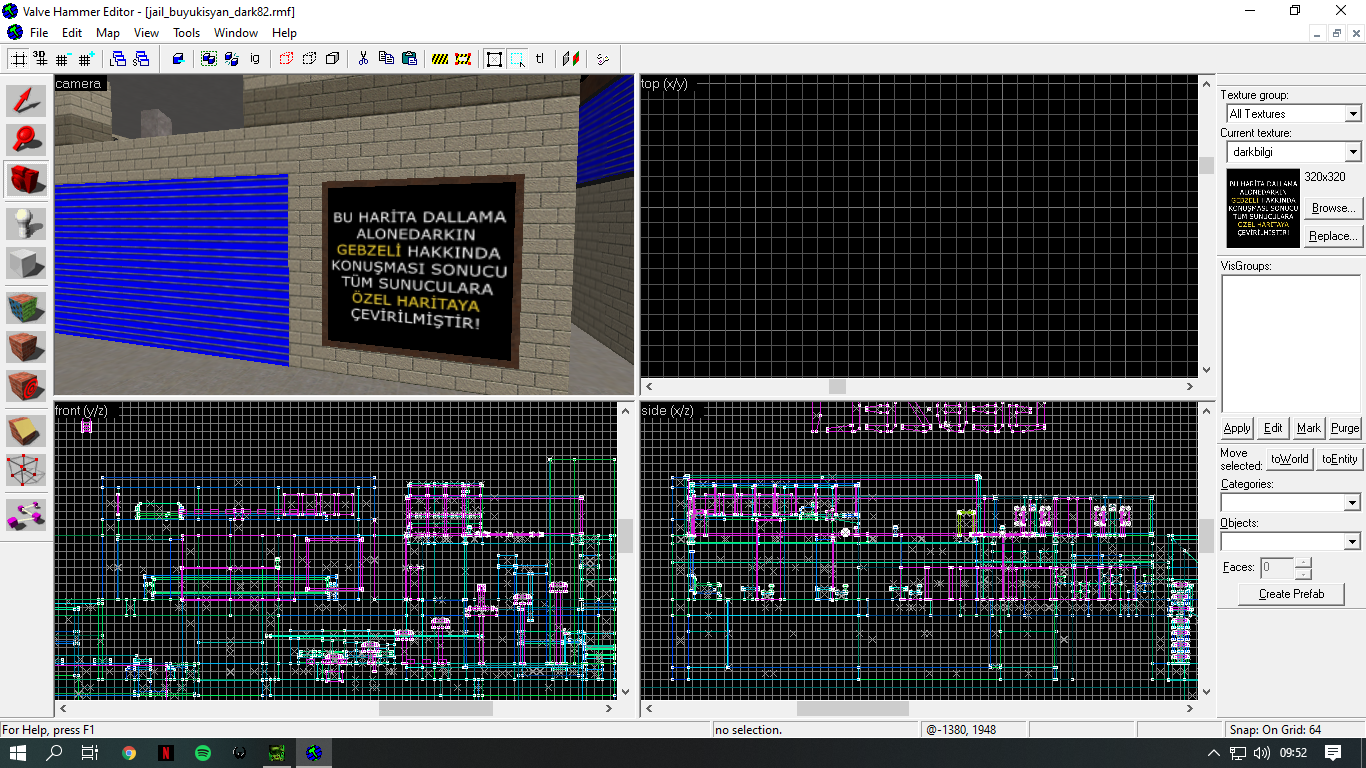Click the Replace... texture button
1366x768 pixels.
click(x=1333, y=236)
